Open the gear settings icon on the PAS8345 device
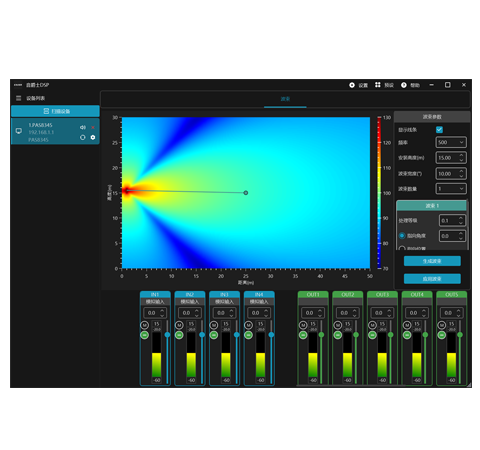480x450 pixels. [x=93, y=137]
